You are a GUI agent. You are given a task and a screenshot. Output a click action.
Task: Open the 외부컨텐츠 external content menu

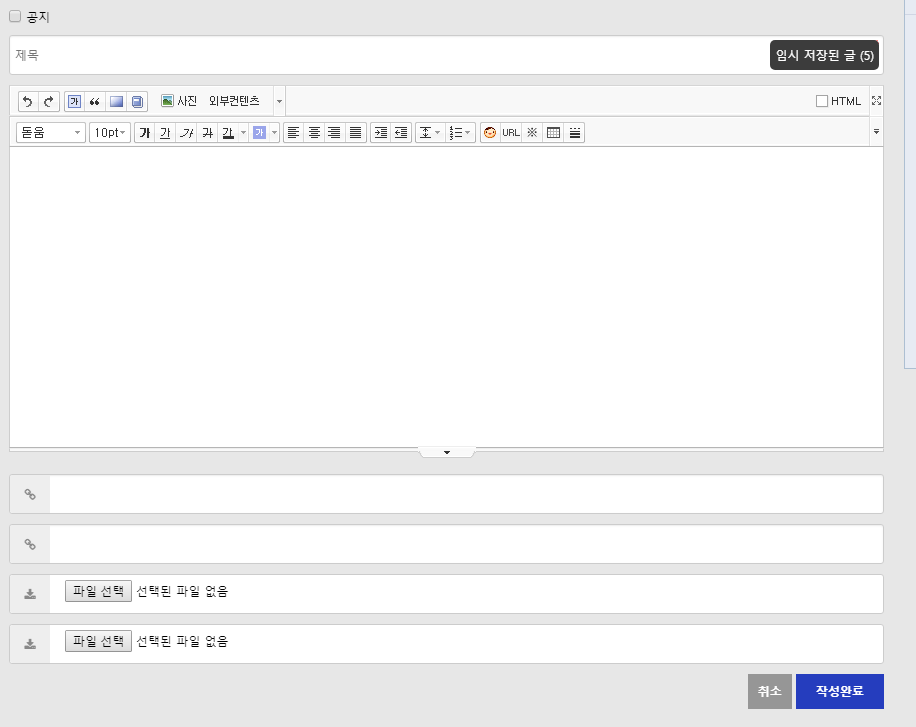[234, 101]
